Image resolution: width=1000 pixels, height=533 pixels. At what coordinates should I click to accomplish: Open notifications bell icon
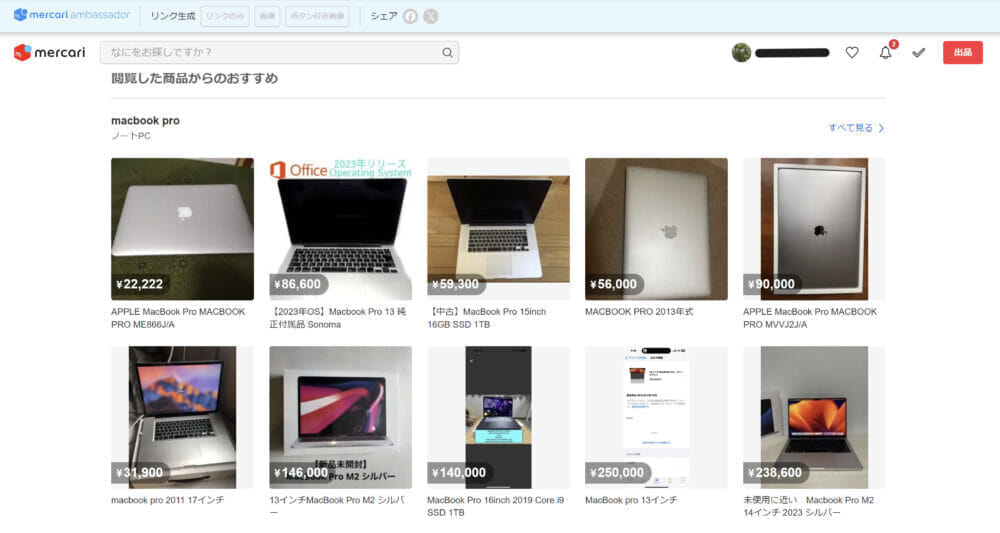886,52
